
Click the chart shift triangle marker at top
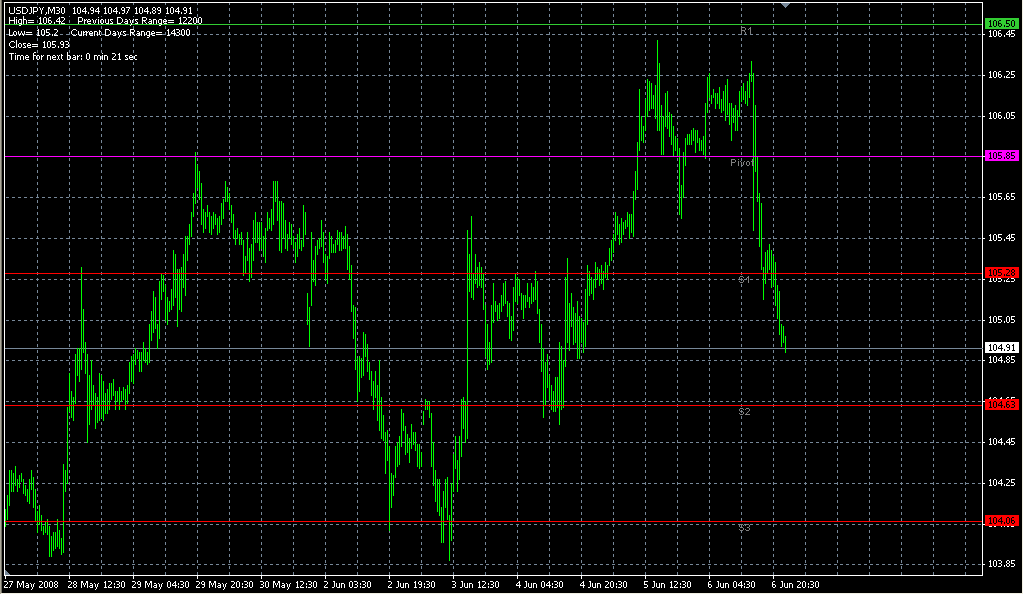click(x=786, y=5)
